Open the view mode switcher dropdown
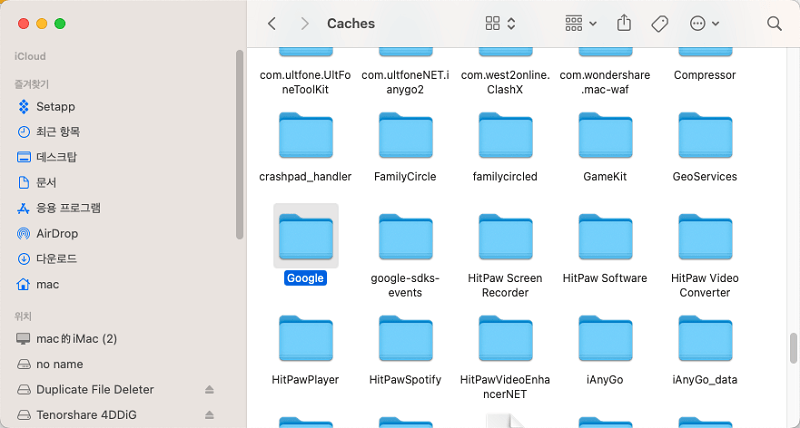Screen dimensions: 800x428 click(x=500, y=23)
